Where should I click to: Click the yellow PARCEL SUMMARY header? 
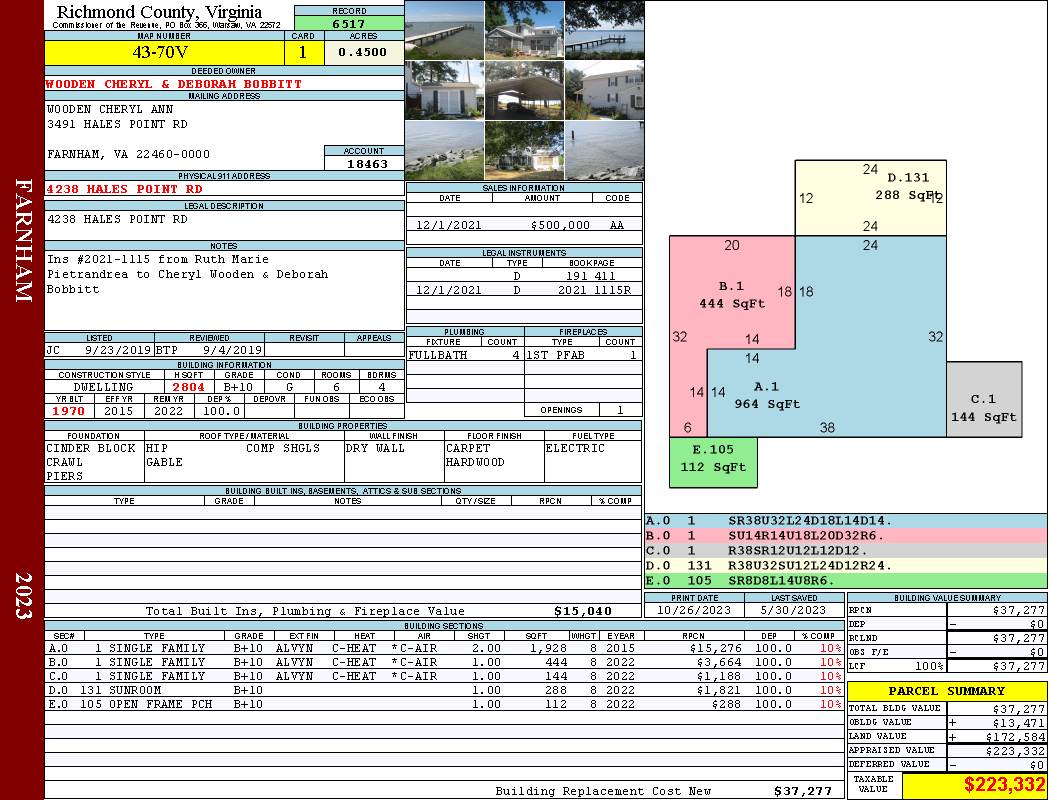tap(946, 691)
